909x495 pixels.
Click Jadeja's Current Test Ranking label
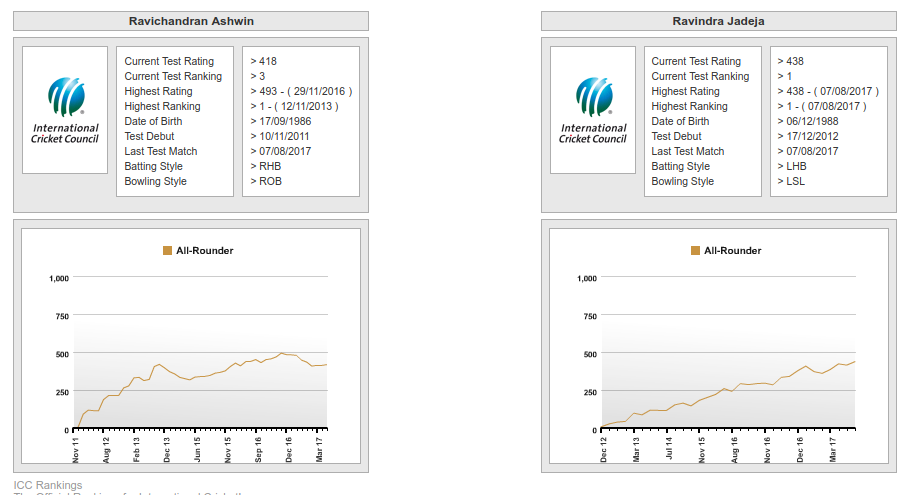tap(700, 77)
